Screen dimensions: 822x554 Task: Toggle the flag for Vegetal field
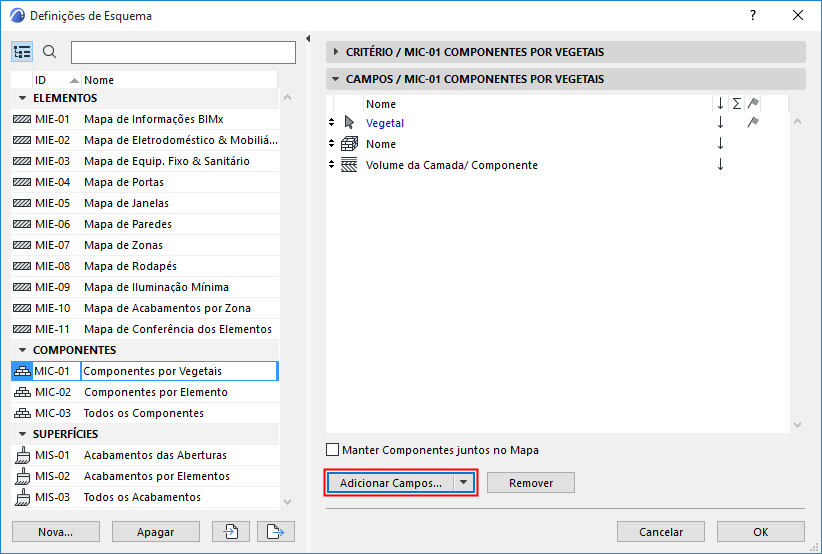(753, 122)
